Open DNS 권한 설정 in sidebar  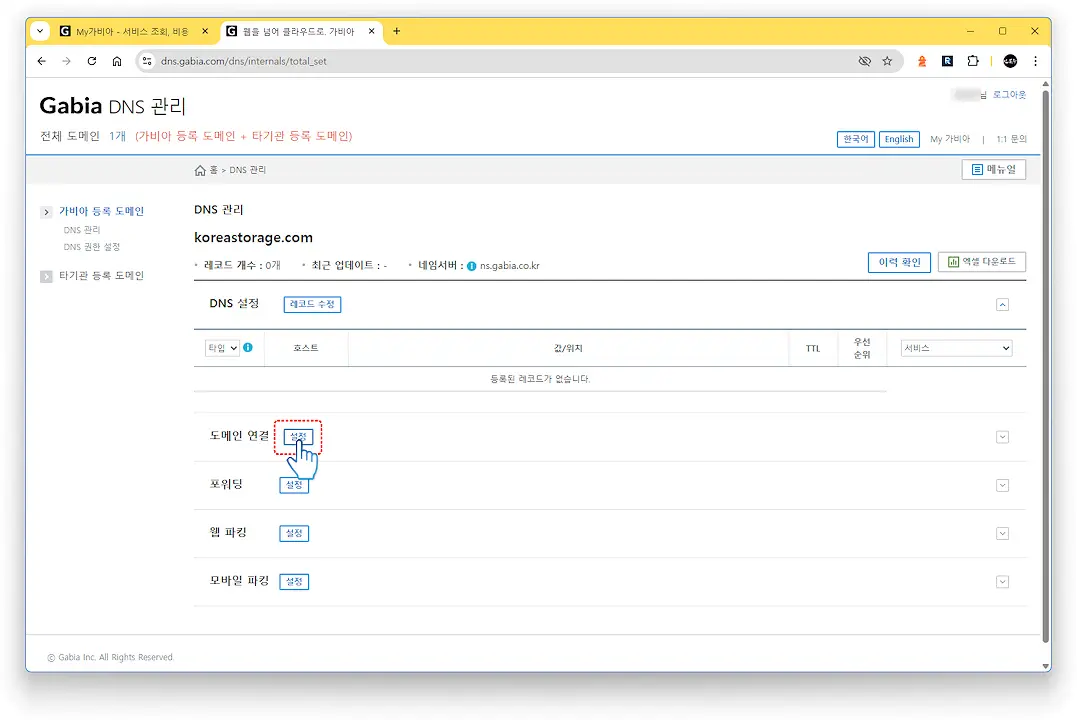click(91, 247)
